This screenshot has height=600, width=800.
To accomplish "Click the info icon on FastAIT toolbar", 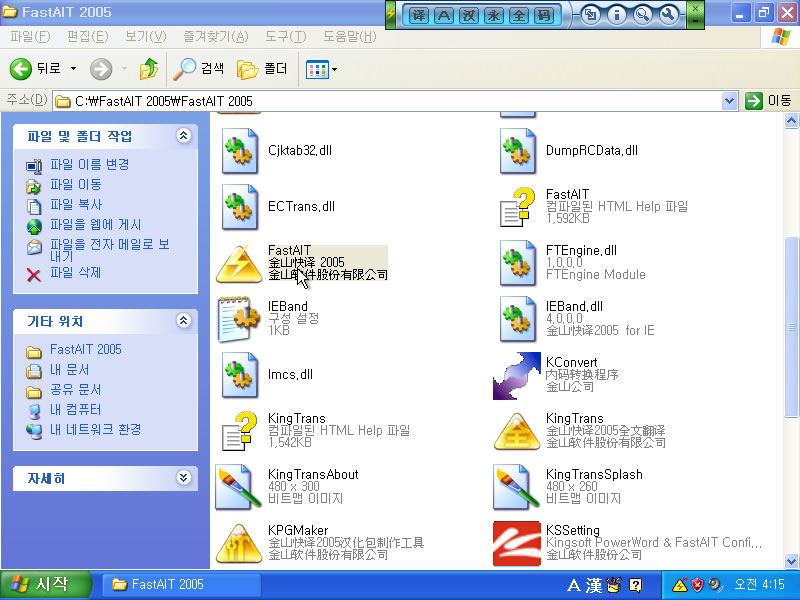I will click(617, 15).
